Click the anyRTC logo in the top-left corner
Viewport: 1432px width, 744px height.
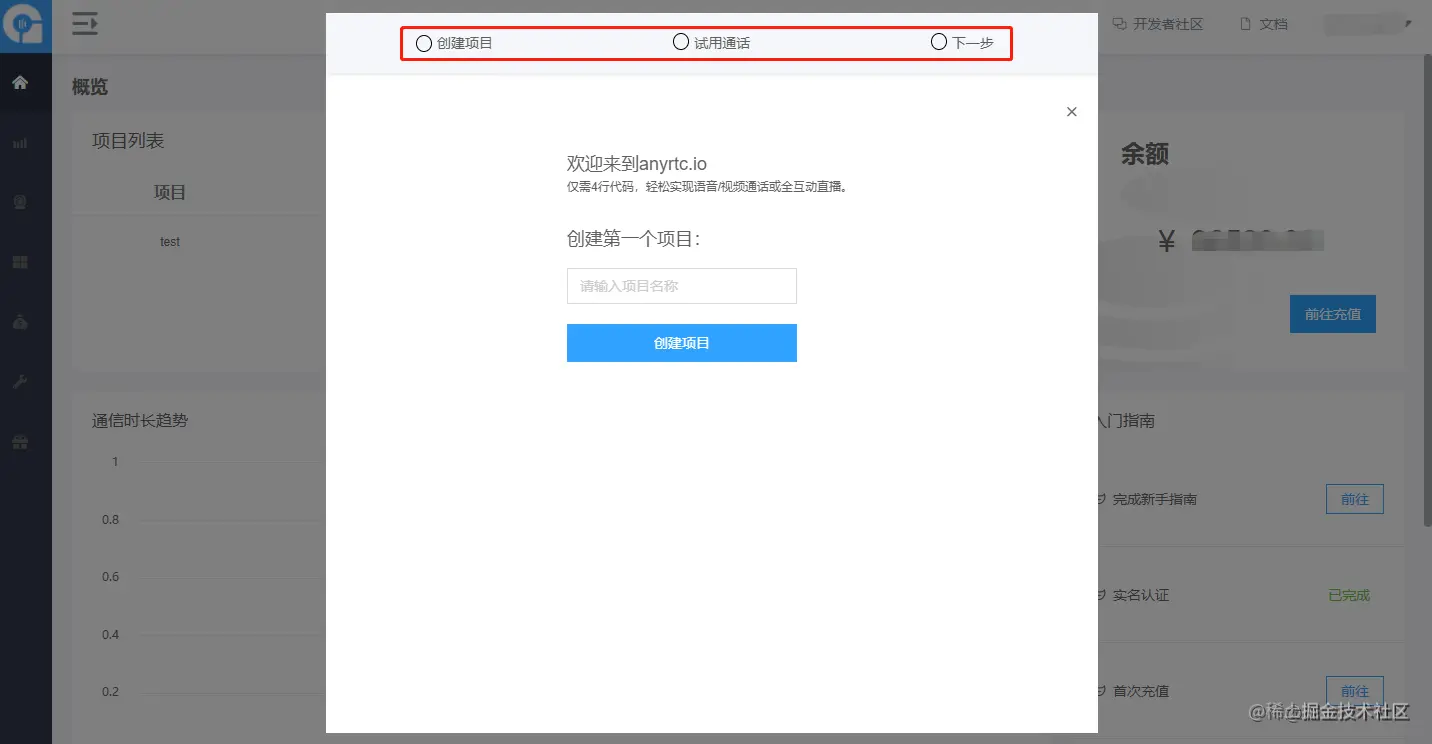click(x=26, y=26)
